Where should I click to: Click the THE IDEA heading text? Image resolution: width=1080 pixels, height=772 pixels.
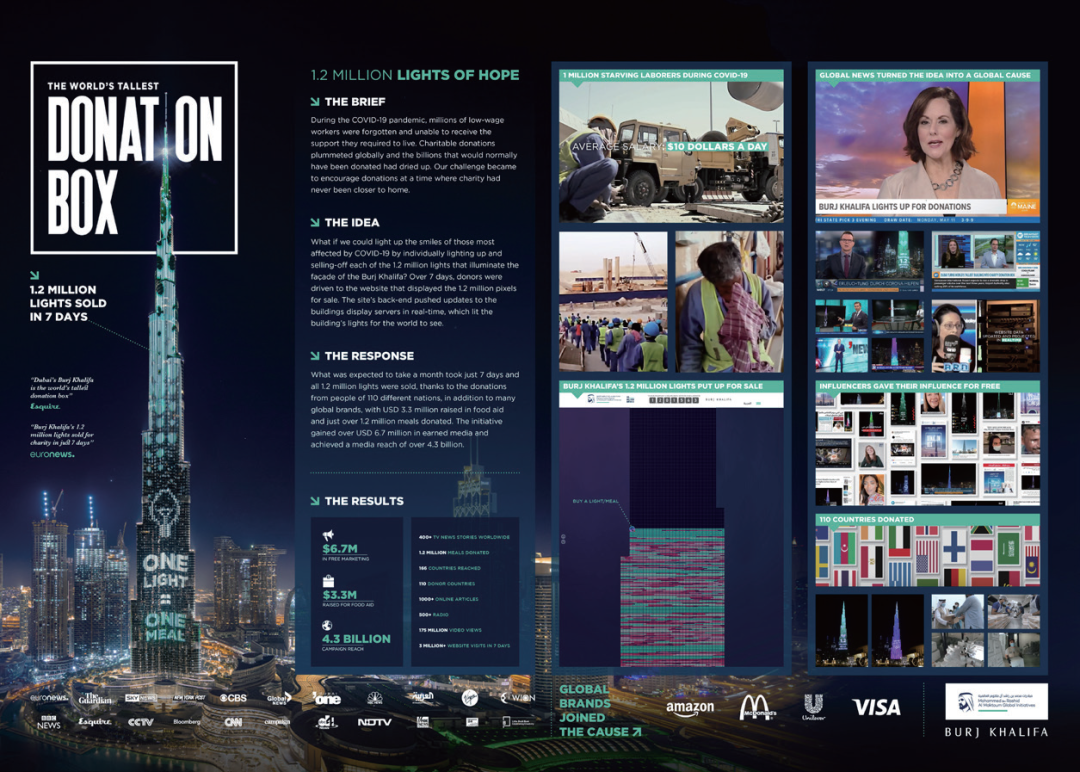[x=352, y=222]
